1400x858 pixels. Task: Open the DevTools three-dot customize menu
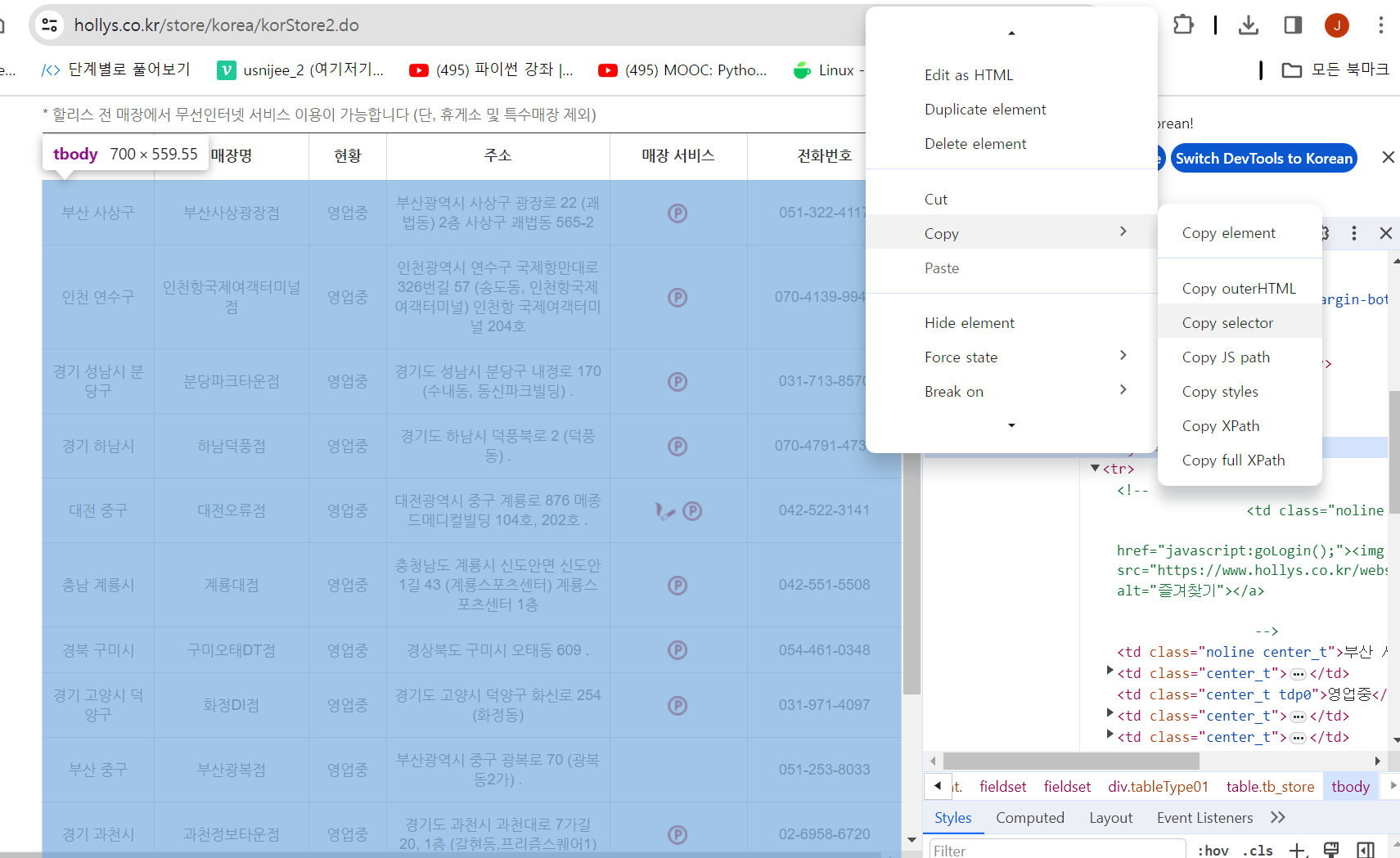coord(1354,233)
